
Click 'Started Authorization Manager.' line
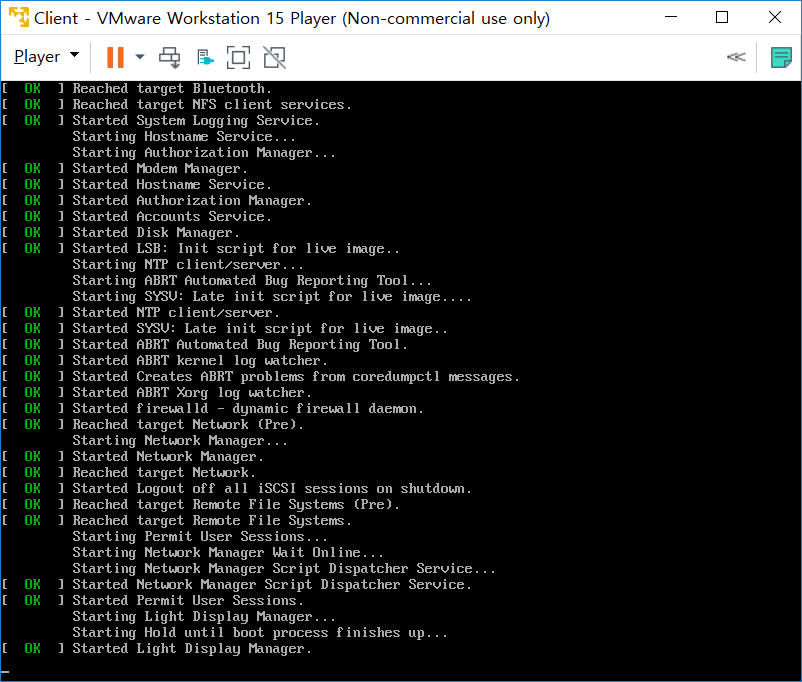point(192,201)
